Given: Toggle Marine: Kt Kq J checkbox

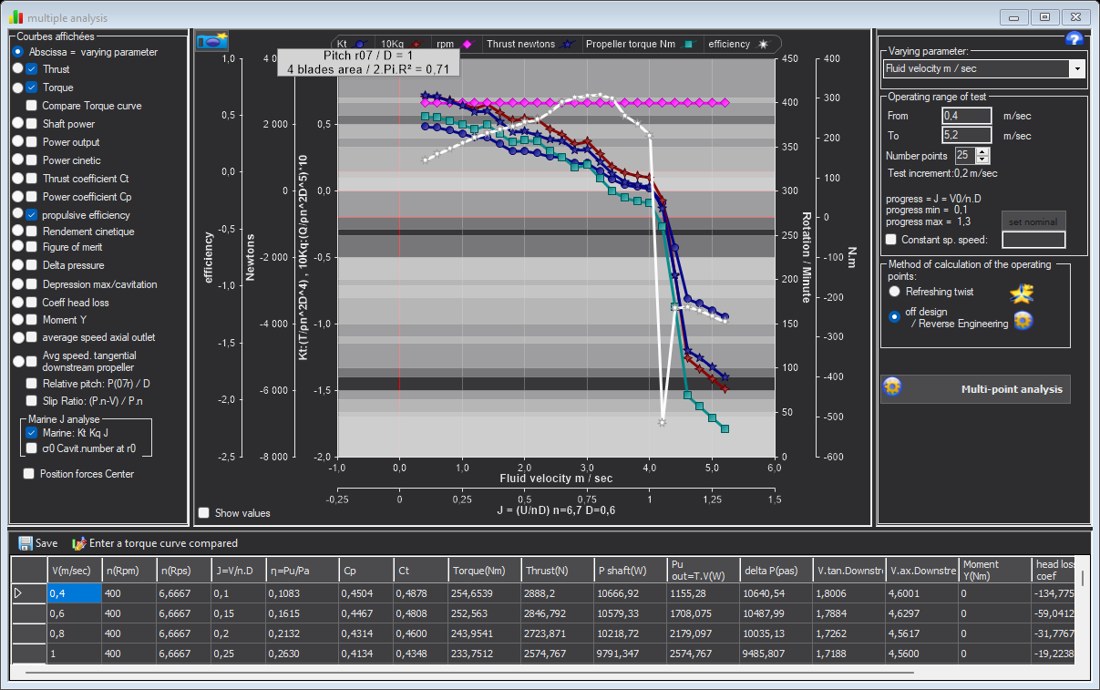Looking at the screenshot, I should (32, 433).
